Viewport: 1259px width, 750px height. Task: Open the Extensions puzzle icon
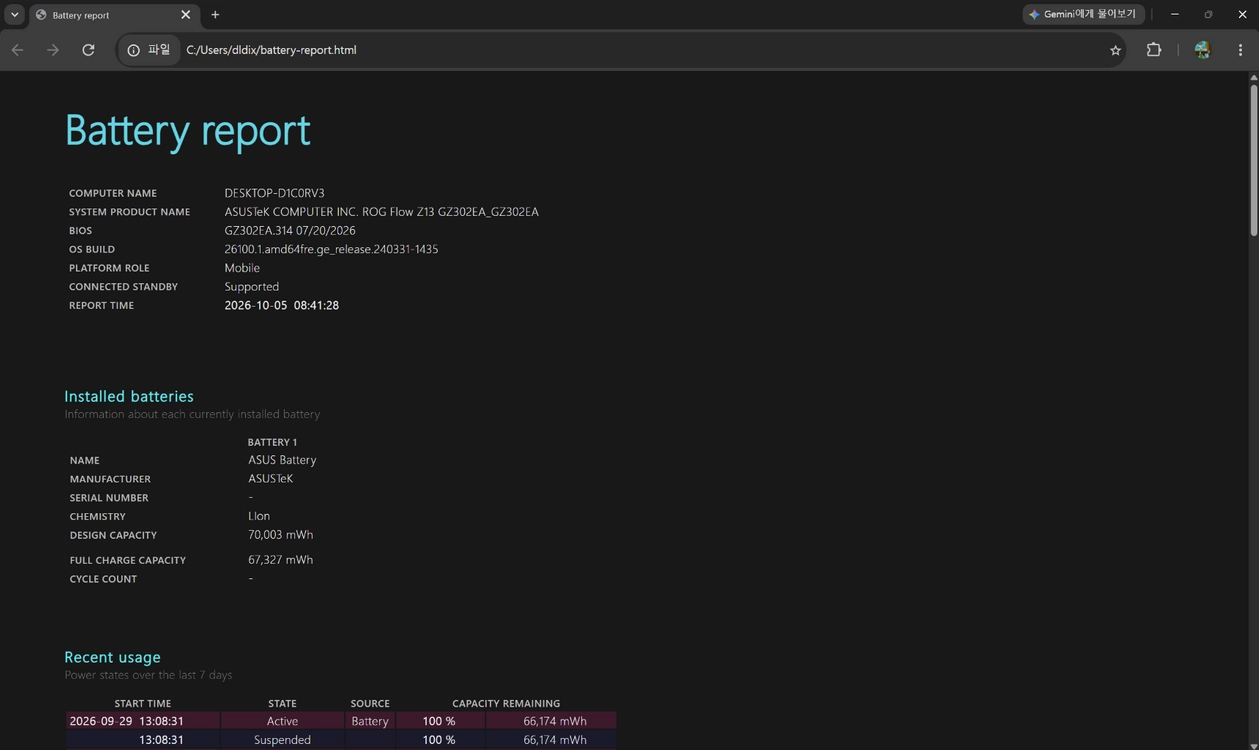coord(1154,50)
